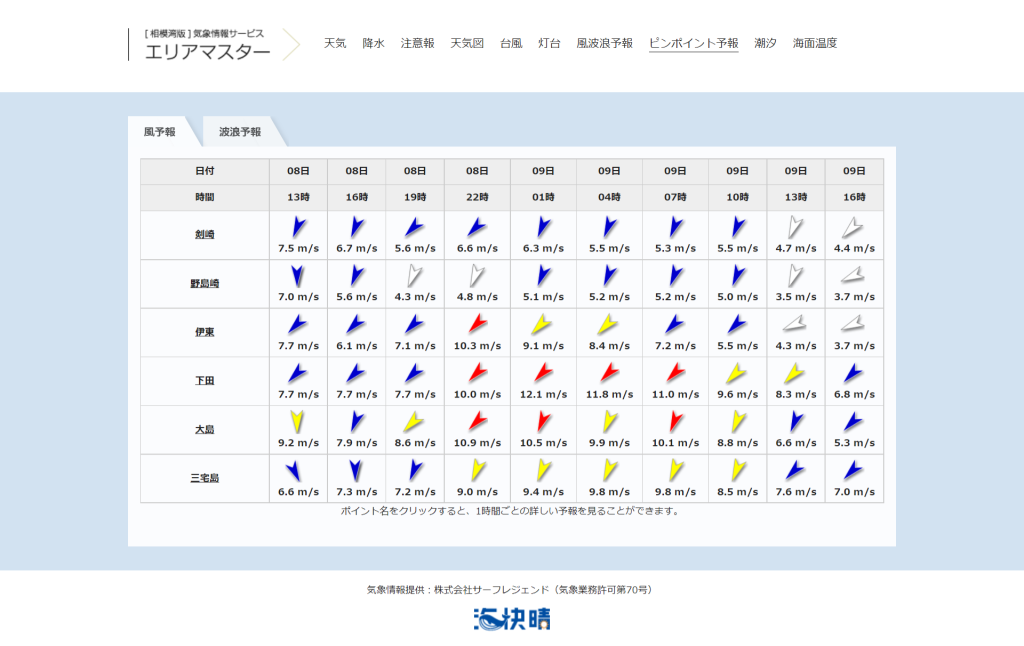Switch to the 波浪予報 tab

[x=240, y=131]
